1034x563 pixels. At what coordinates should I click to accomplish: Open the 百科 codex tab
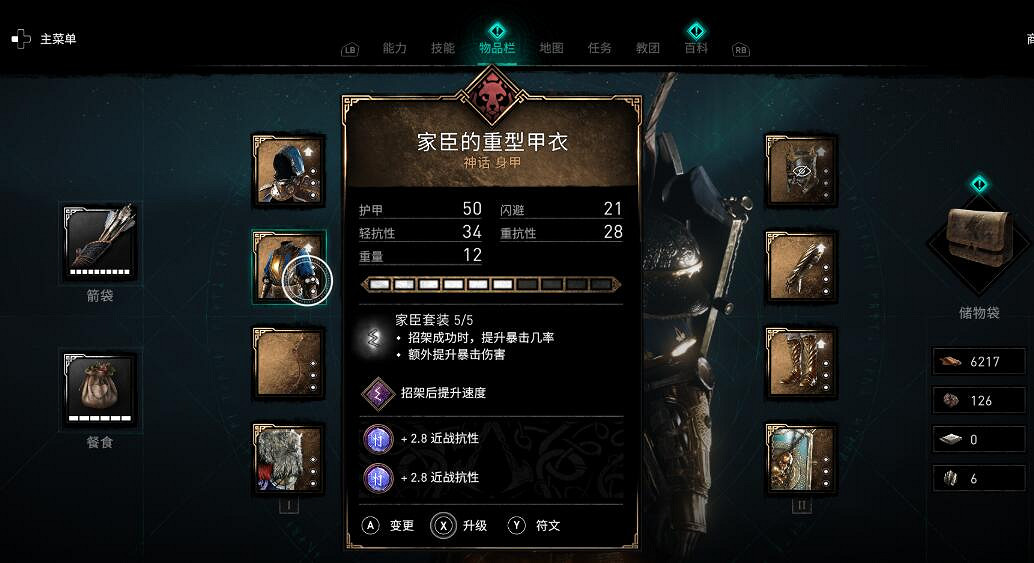point(696,48)
